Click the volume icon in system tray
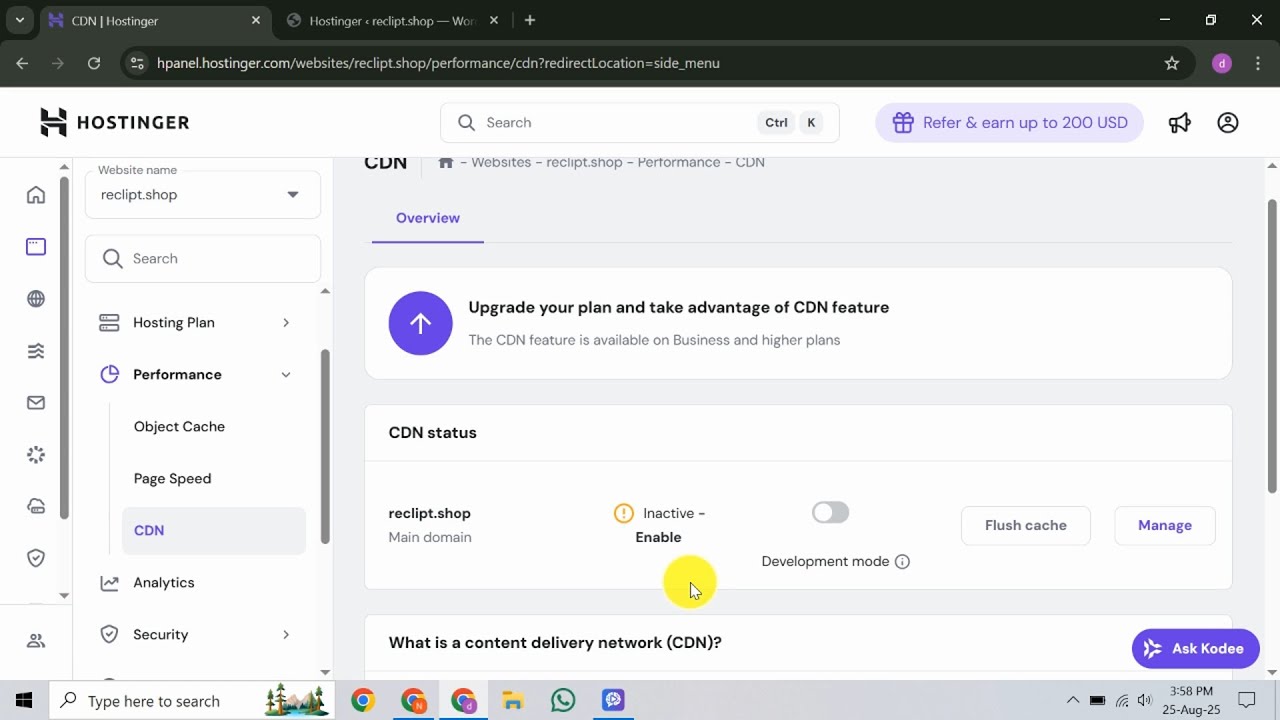The height and width of the screenshot is (720, 1280). pos(1145,700)
